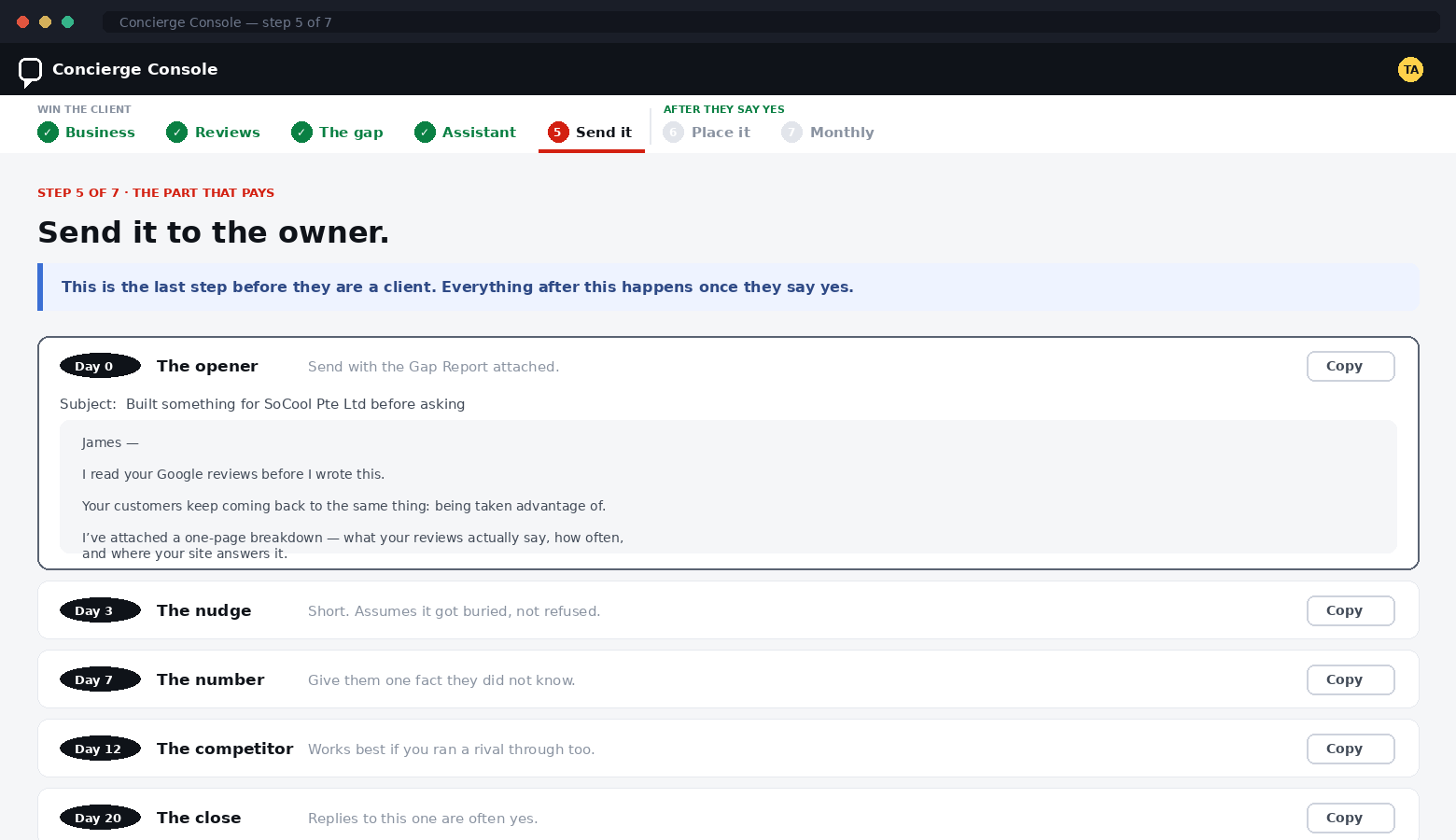Viewport: 1456px width, 840px height.
Task: Open the TA user avatar
Action: point(1410,70)
